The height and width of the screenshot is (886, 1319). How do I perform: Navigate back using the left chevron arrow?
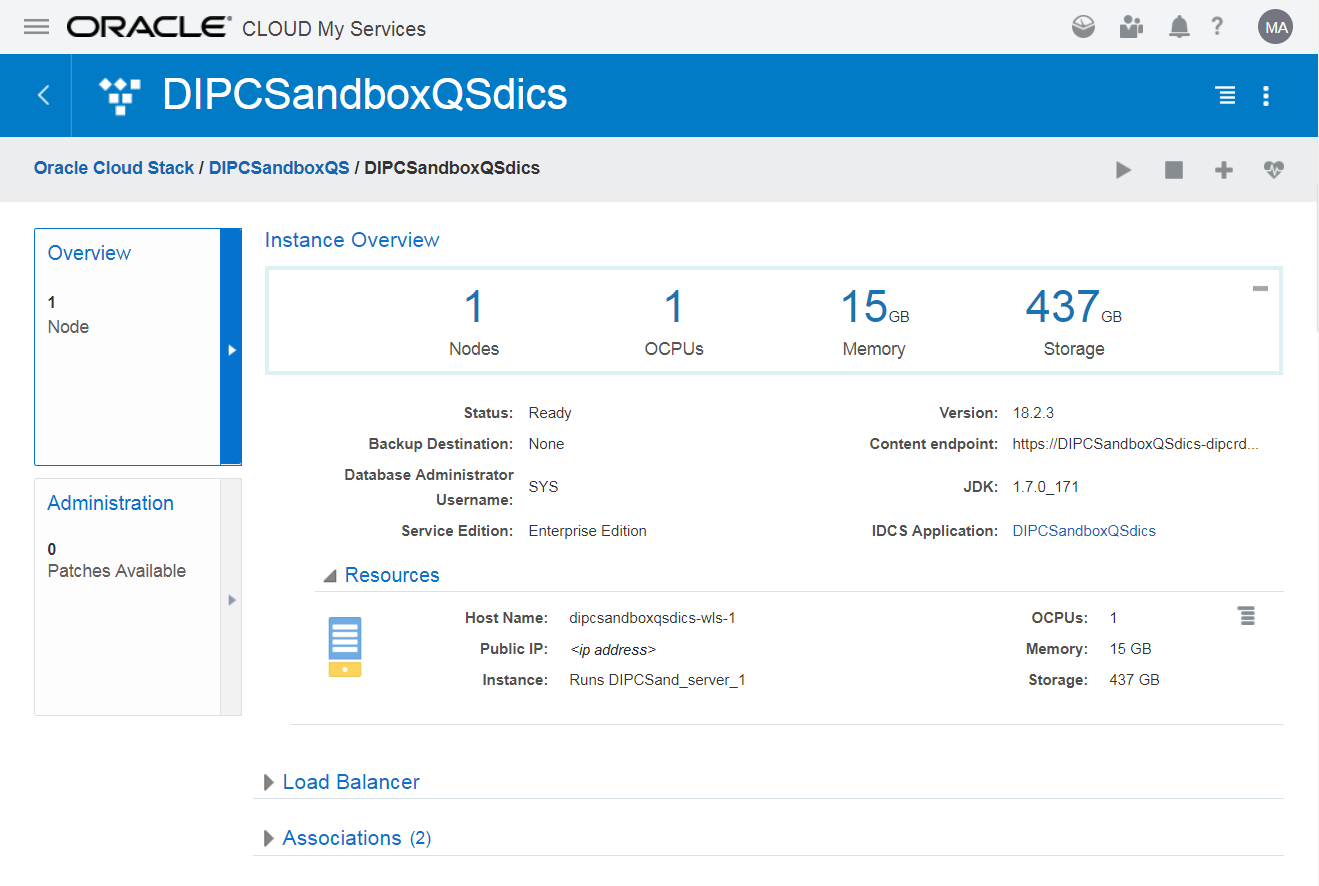[x=42, y=95]
